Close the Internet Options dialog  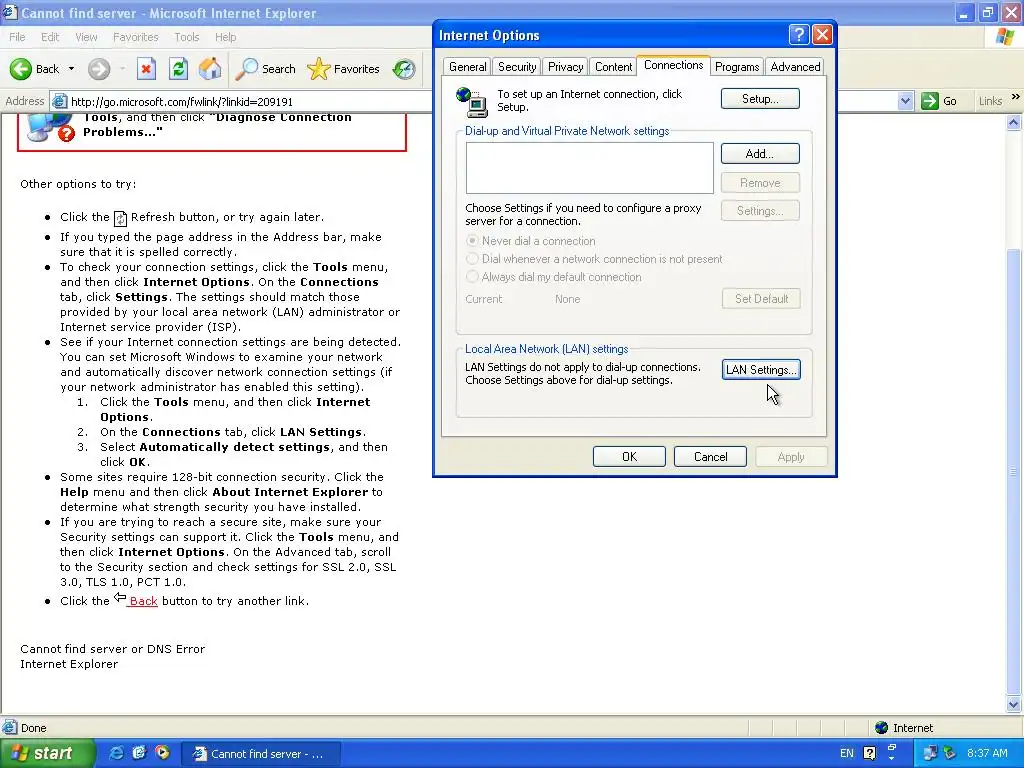[822, 35]
